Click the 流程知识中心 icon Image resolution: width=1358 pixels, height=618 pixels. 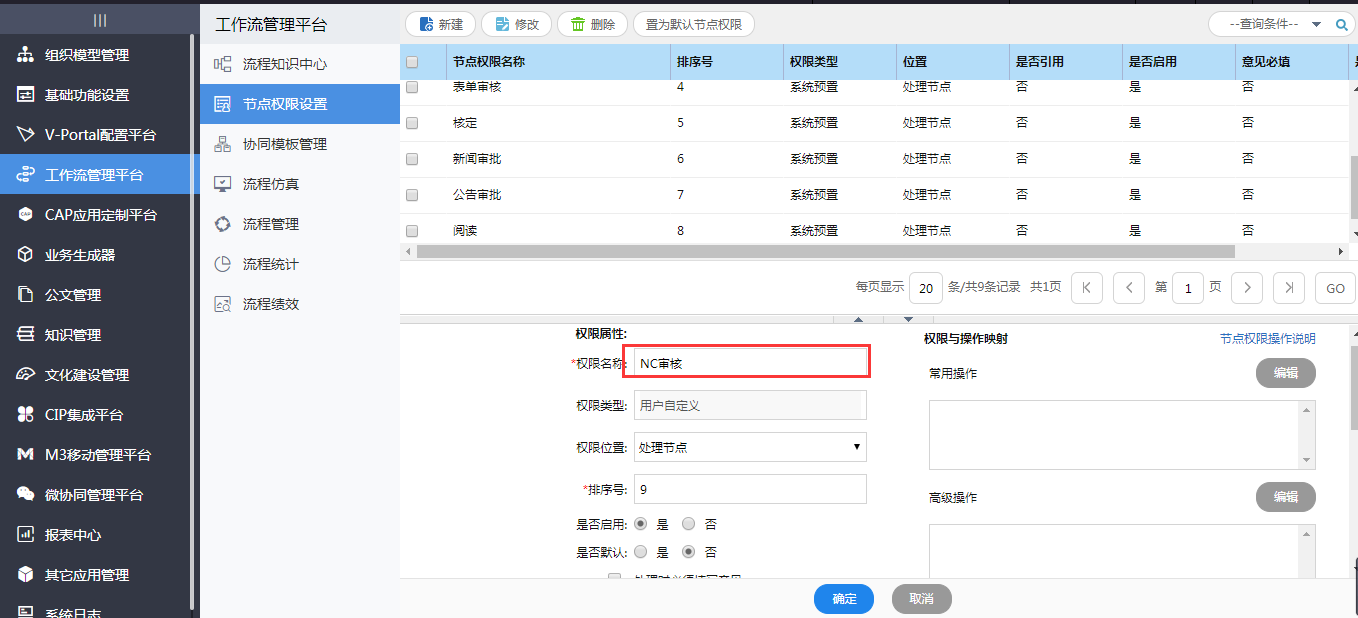click(223, 64)
